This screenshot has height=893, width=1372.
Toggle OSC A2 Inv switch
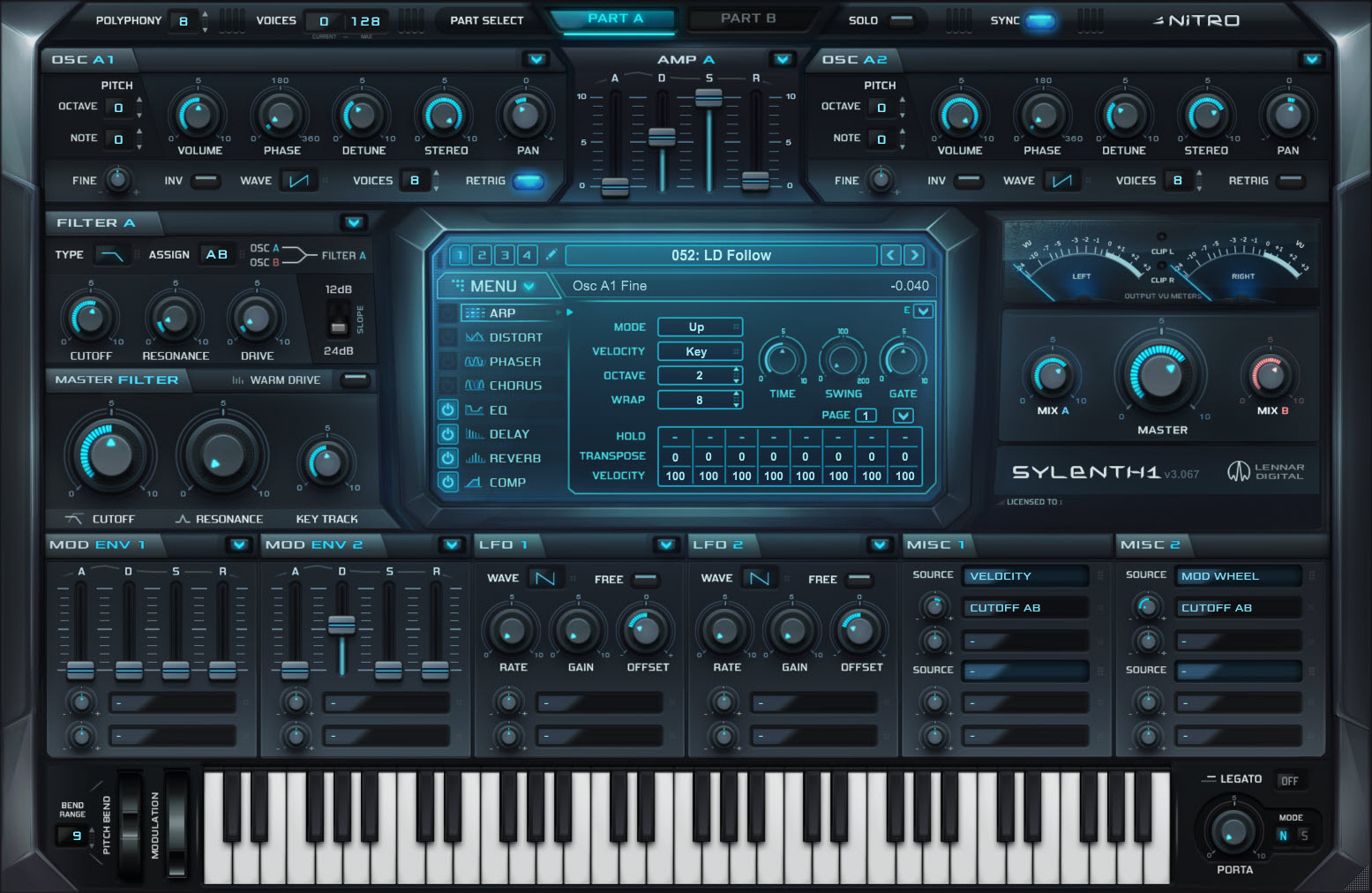pos(968,181)
